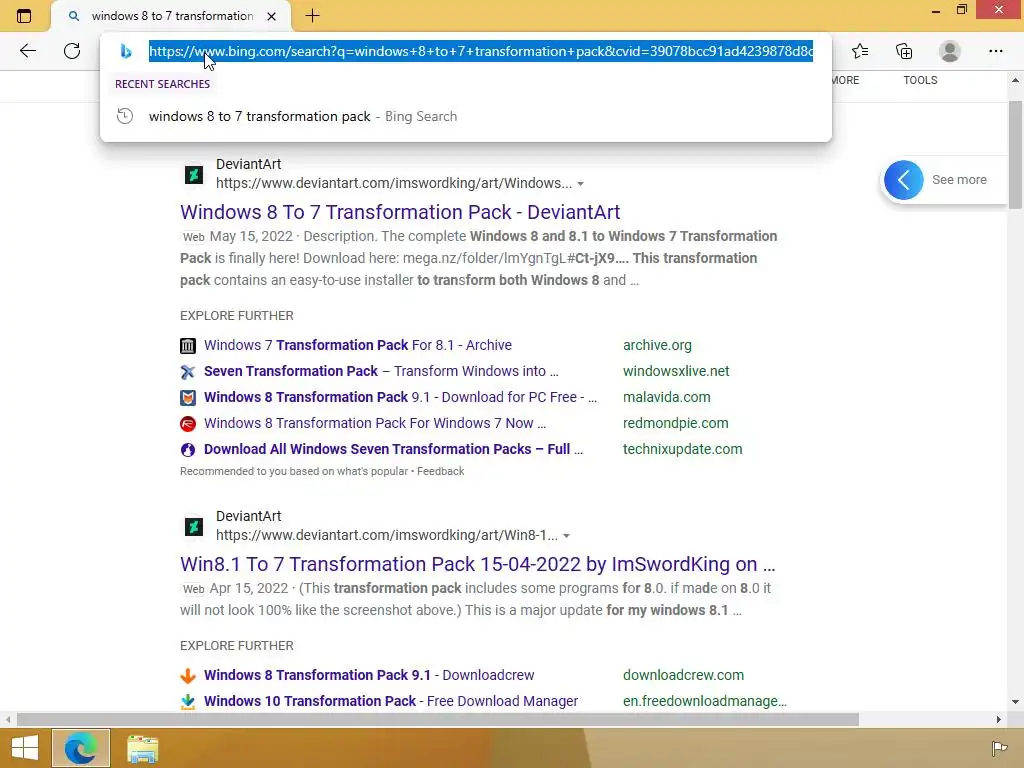Click the technixupdate.com domain text
The width and height of the screenshot is (1024, 768).
pos(682,449)
